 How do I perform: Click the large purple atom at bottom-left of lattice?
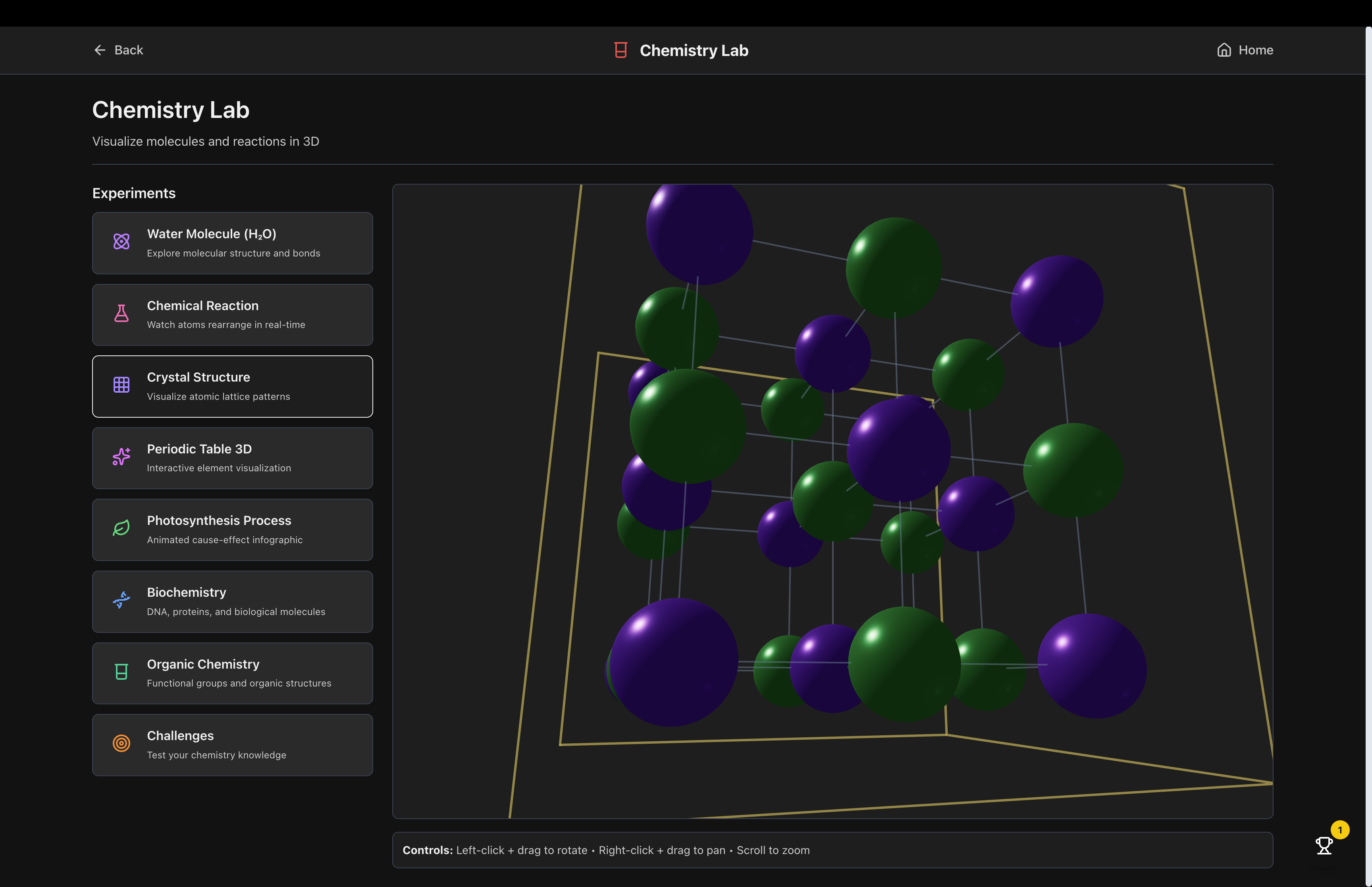point(674,662)
